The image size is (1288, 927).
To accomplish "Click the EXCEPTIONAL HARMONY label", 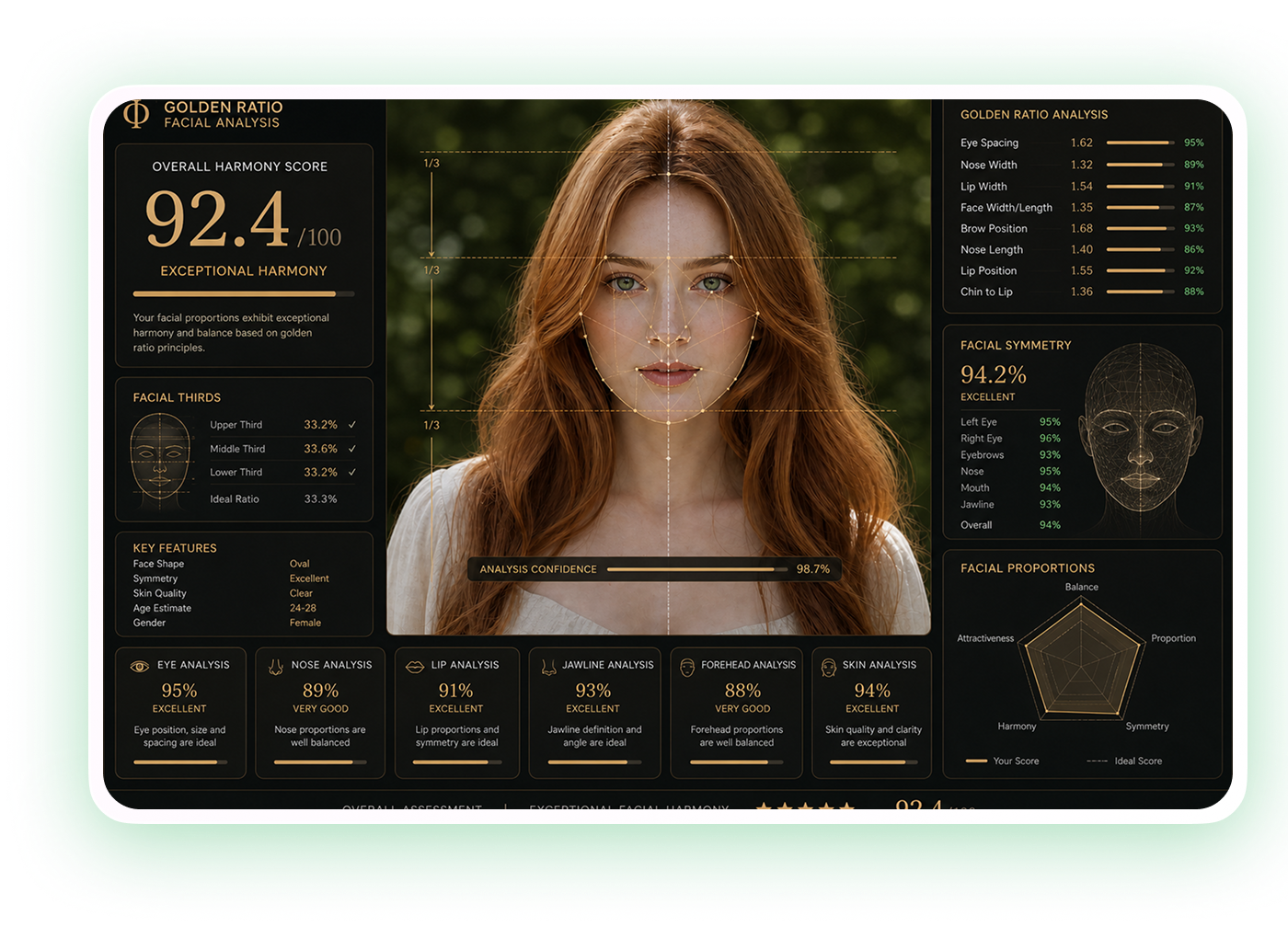I will [x=244, y=271].
